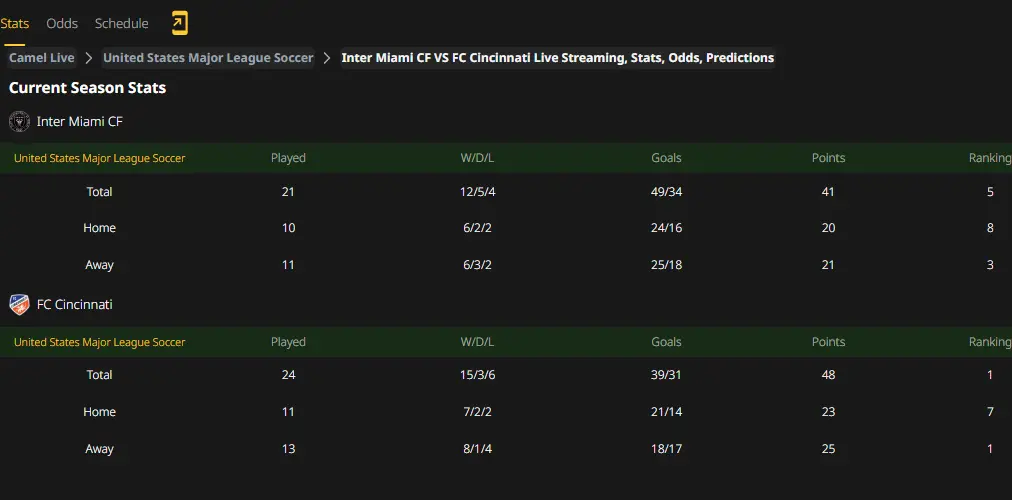Click Inter Miami total goals value 49/34
The image size is (1012, 500).
[x=666, y=192]
